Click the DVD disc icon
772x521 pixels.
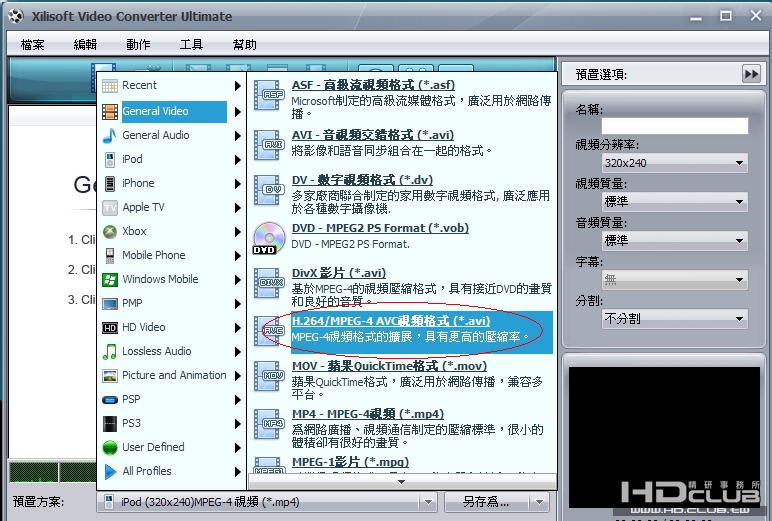269,238
